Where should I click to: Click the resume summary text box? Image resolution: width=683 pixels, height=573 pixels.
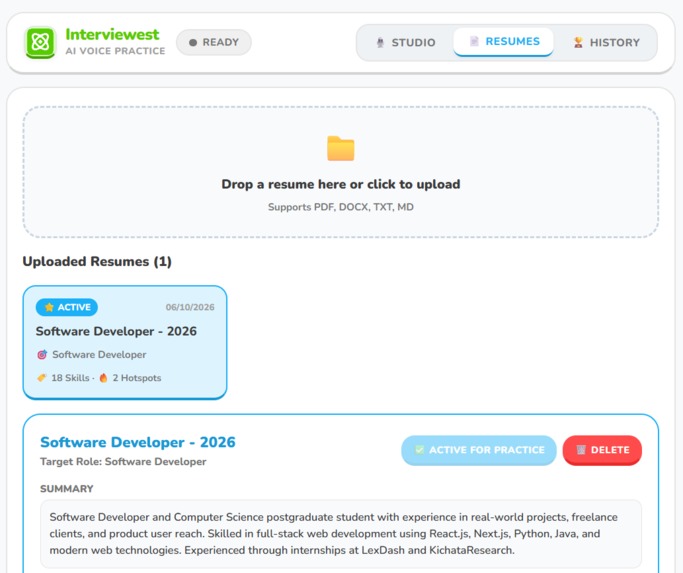[x=341, y=534]
